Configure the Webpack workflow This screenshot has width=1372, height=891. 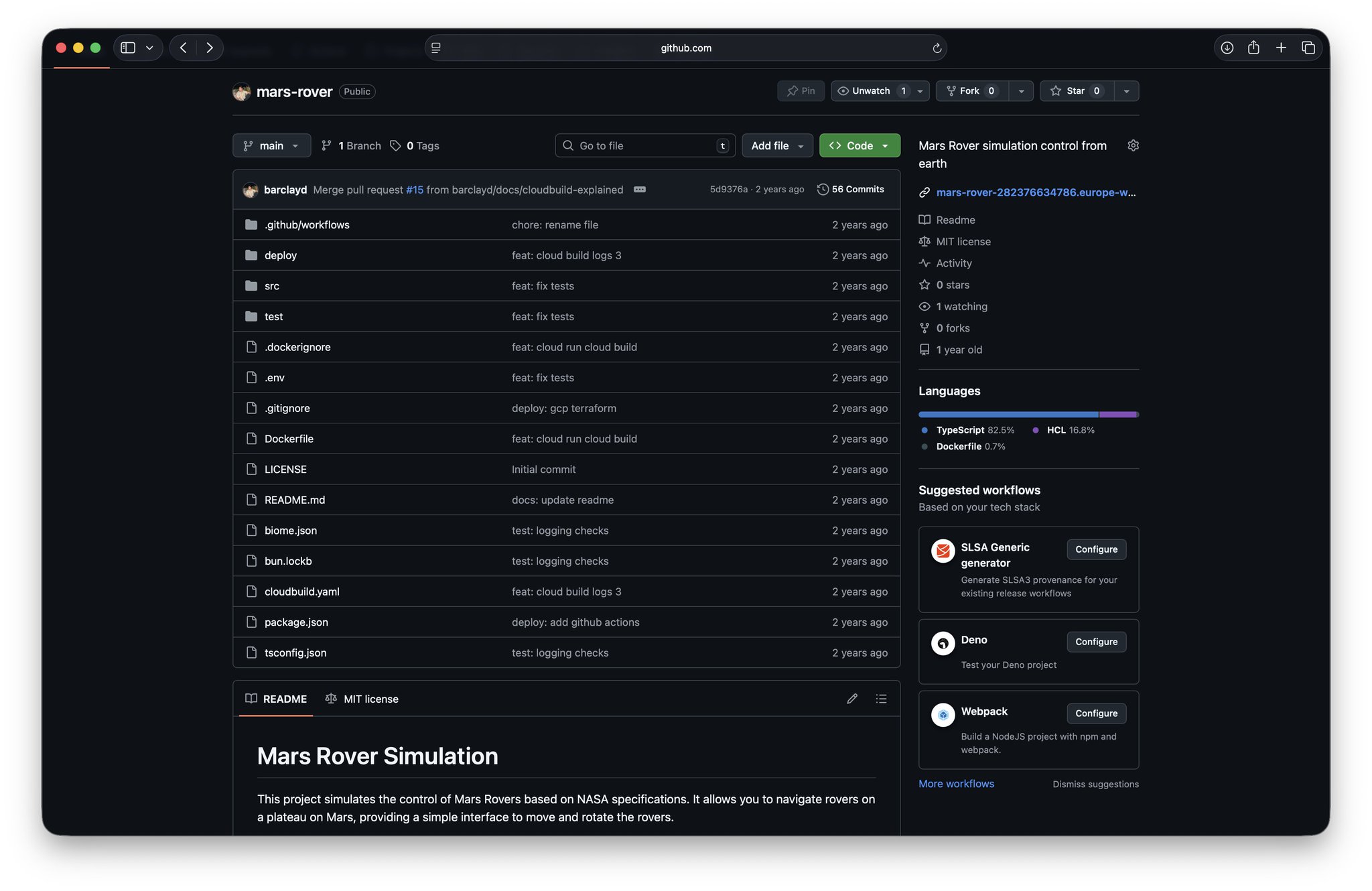[x=1097, y=713]
